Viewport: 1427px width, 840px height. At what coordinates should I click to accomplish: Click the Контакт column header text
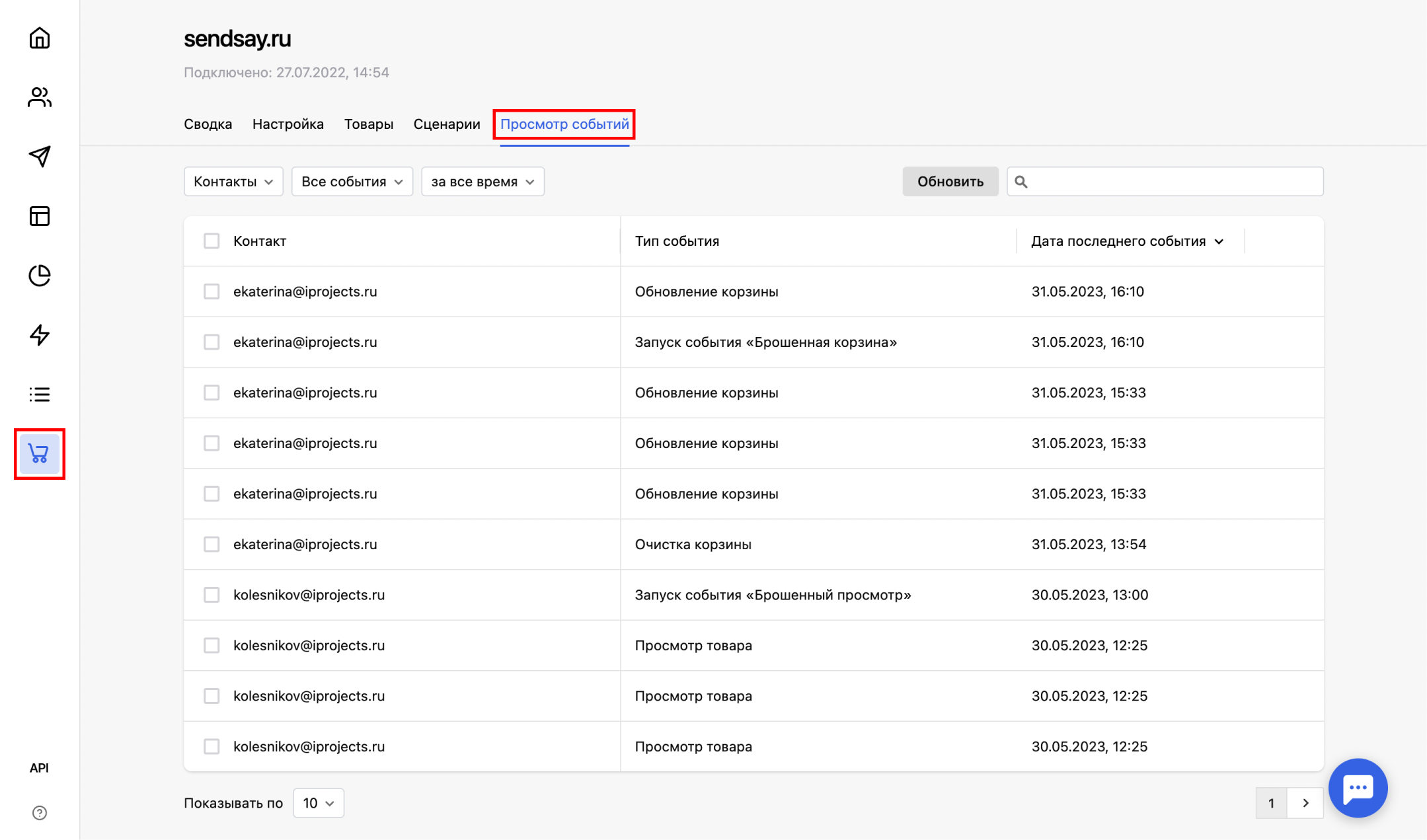(x=260, y=241)
